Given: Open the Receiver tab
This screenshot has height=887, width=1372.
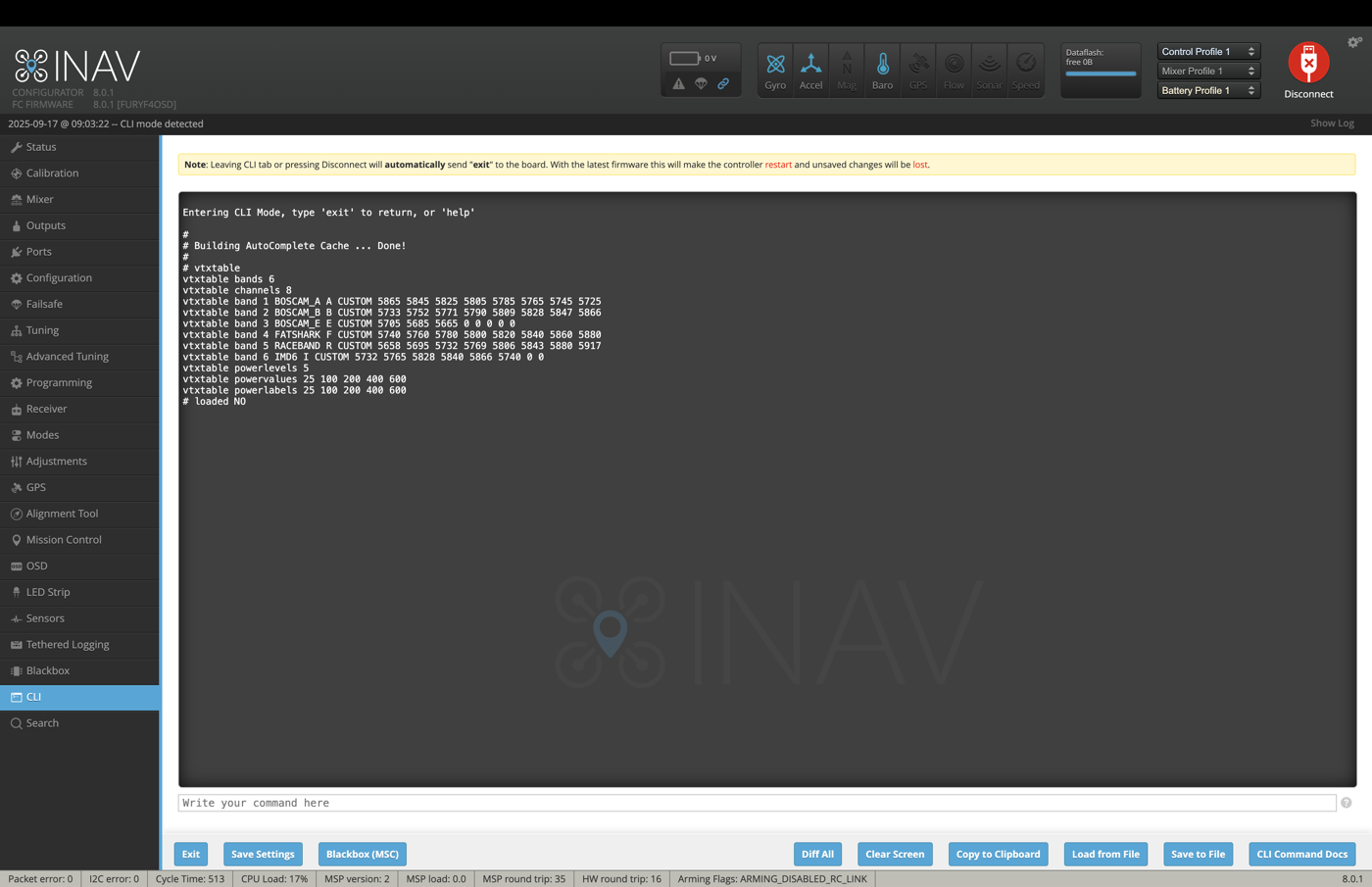Looking at the screenshot, I should (x=79, y=409).
